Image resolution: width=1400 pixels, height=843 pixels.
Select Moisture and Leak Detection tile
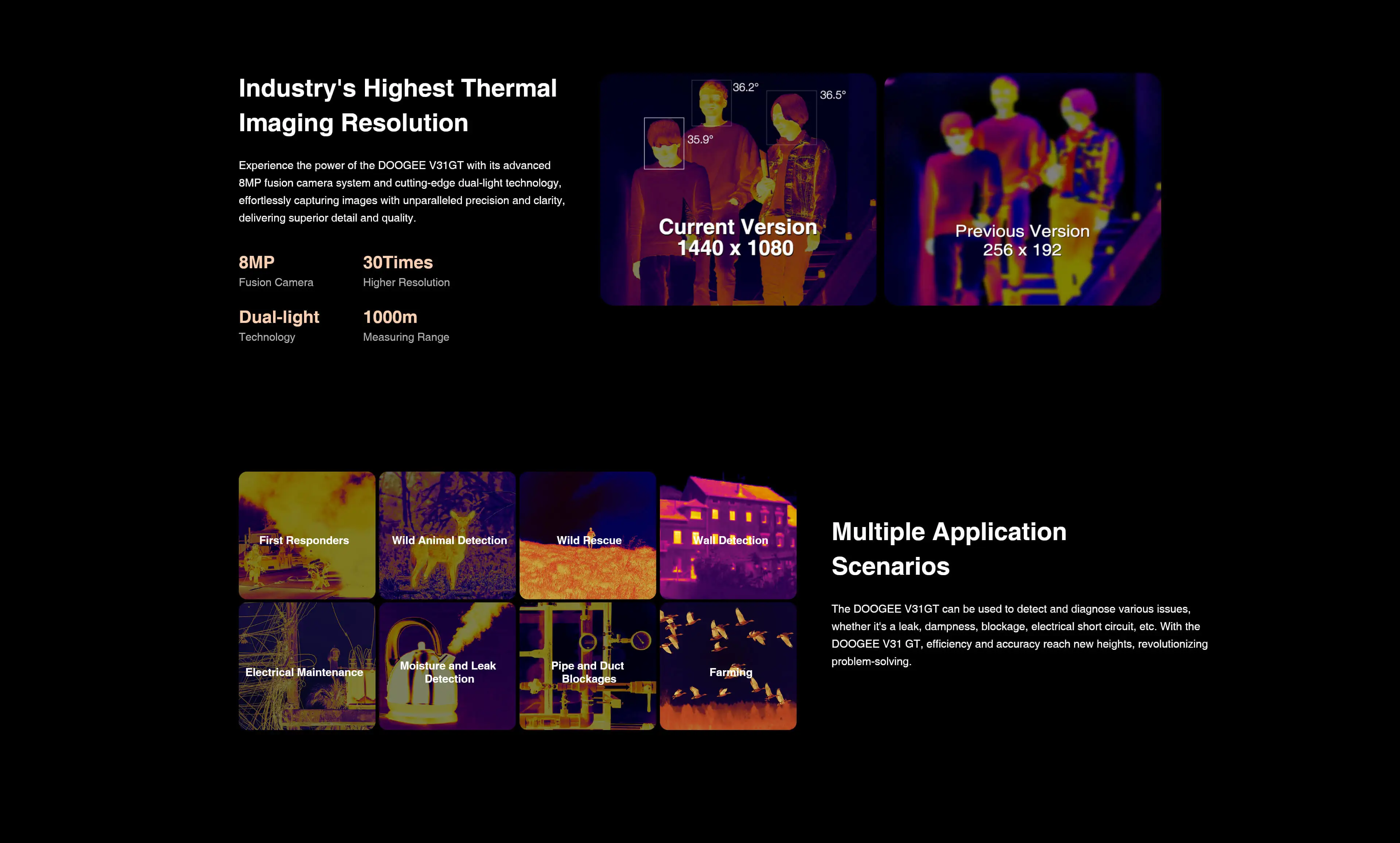pos(447,666)
